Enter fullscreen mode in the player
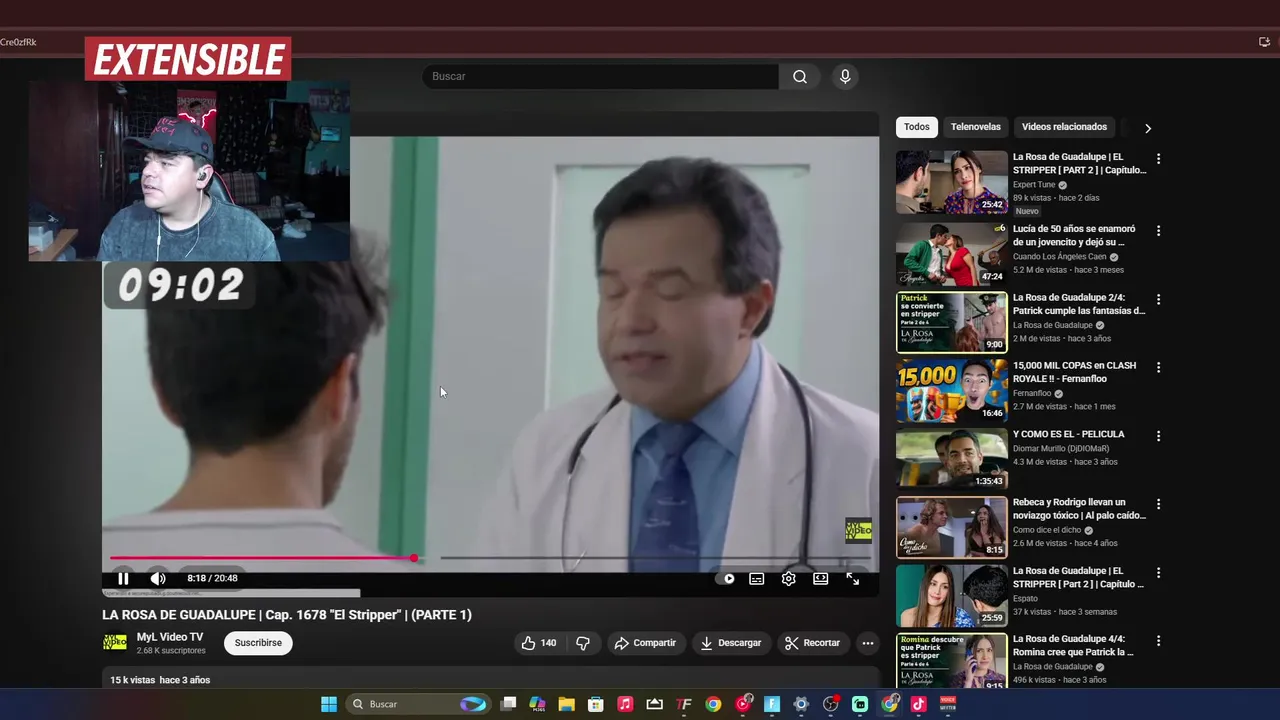The height and width of the screenshot is (720, 1280). point(853,578)
